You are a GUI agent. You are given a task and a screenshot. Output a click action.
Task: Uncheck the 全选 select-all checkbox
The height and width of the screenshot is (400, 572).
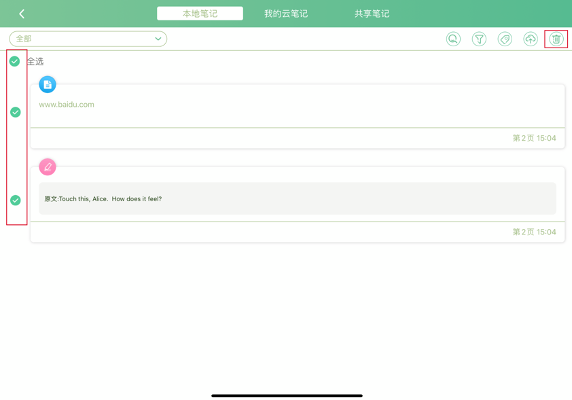tap(15, 61)
